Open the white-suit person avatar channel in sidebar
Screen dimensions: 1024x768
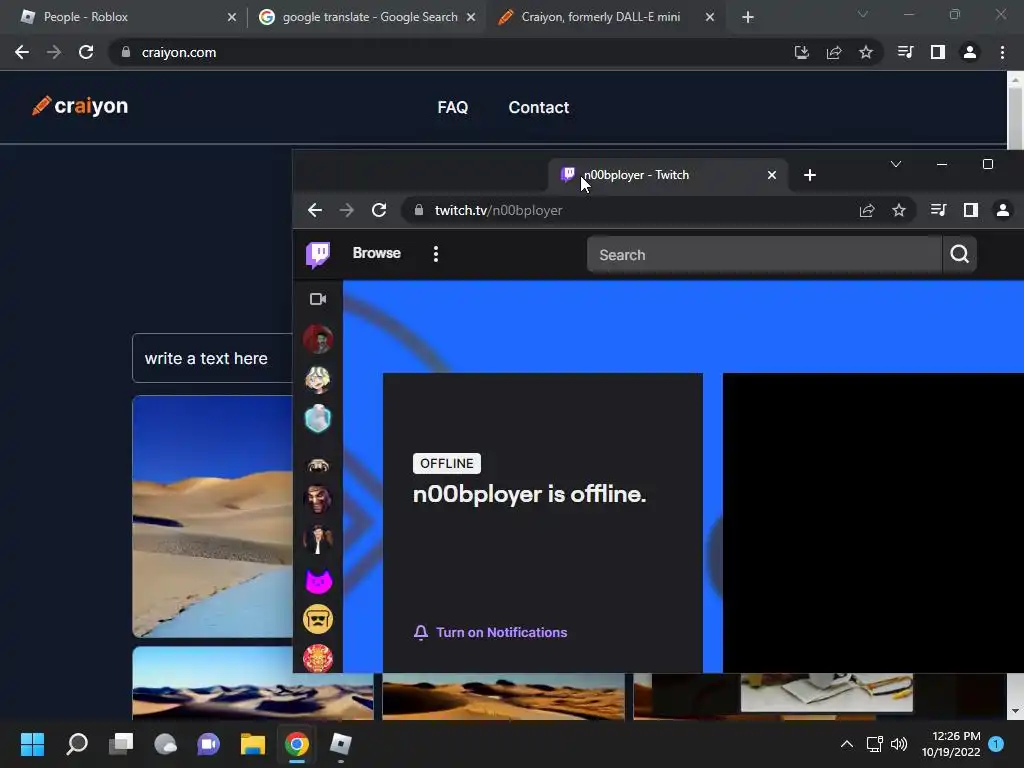pos(318,539)
